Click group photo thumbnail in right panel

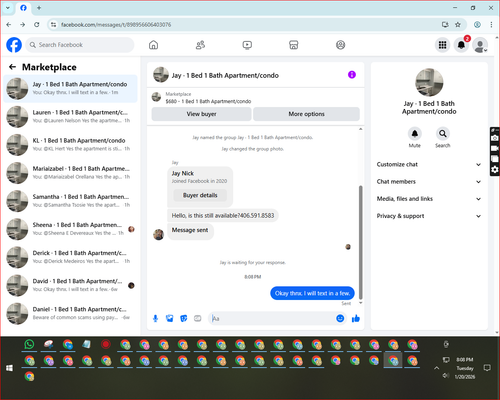click(429, 82)
